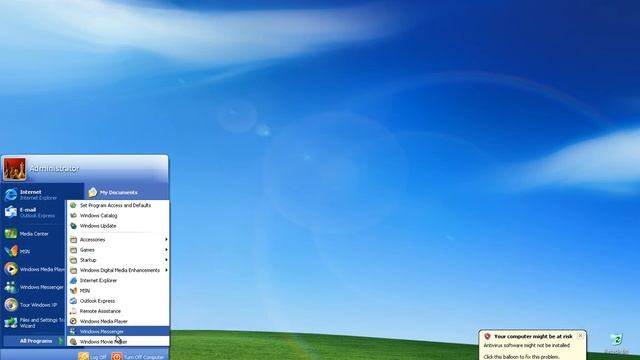Expand Windows Digital Media Enhancements submenu arrow

[166, 270]
